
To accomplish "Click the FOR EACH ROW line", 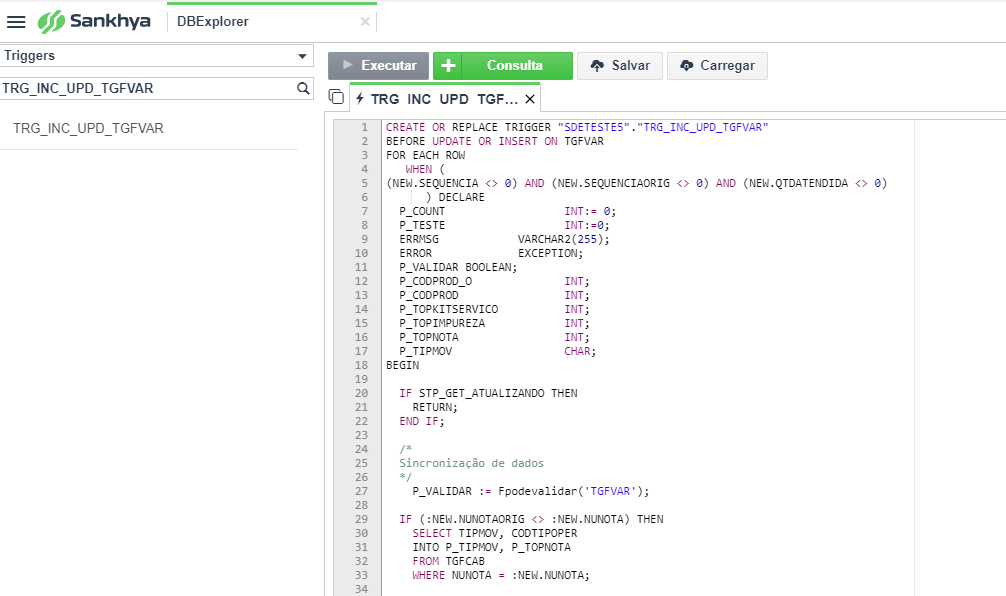I will [x=426, y=155].
